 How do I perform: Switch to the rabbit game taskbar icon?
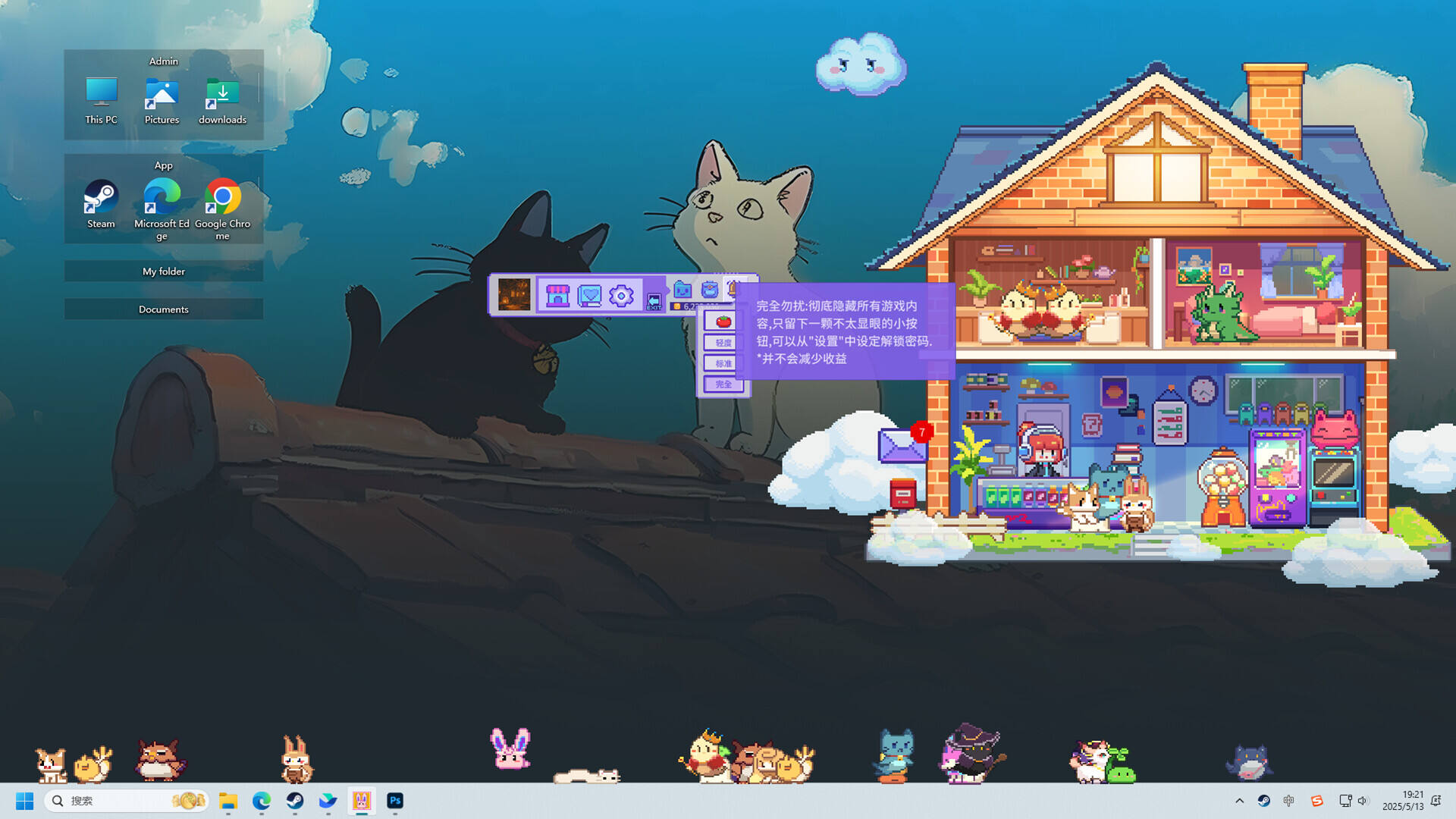pos(362,801)
